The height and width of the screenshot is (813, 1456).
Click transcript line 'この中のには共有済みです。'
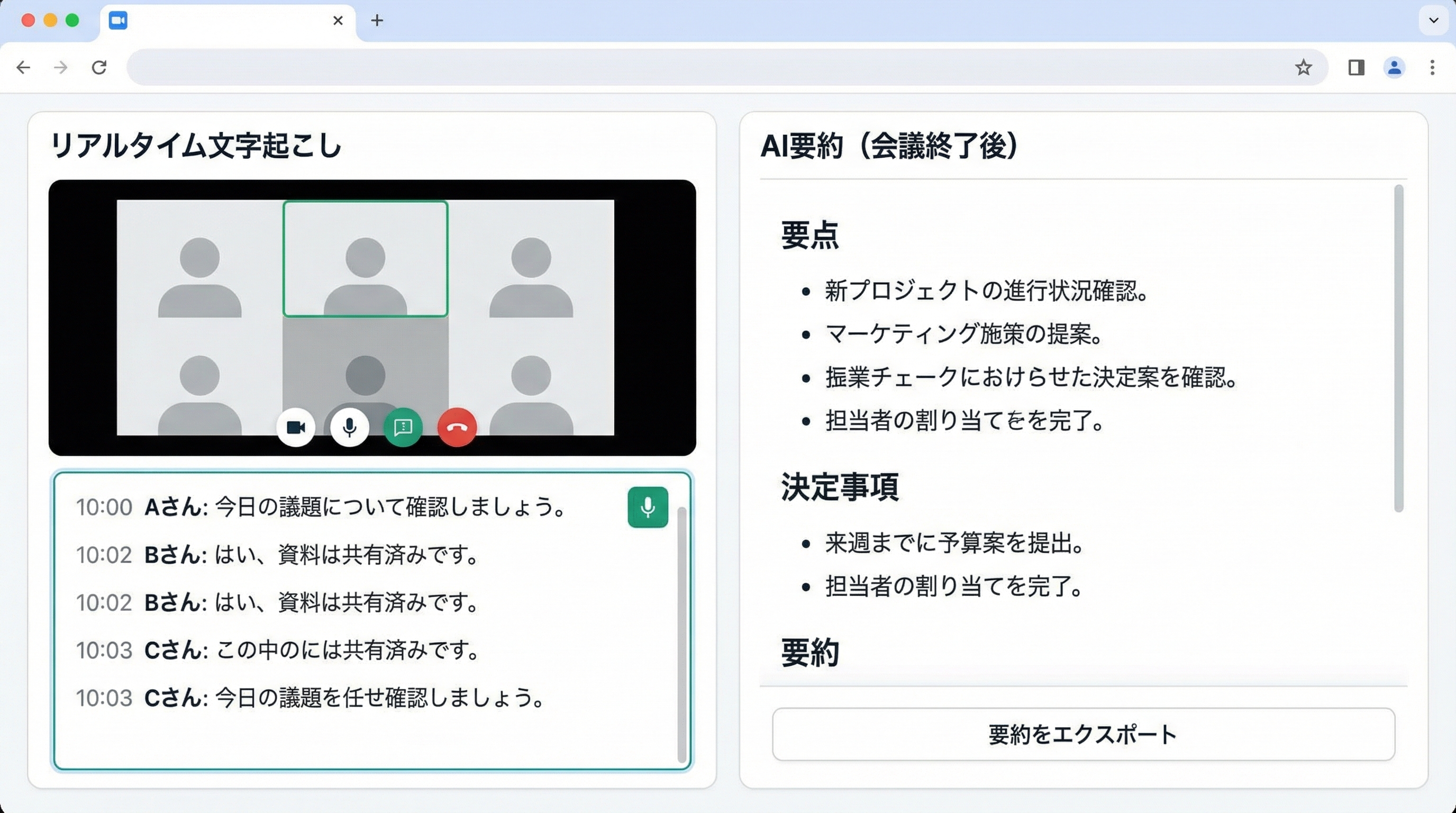coord(348,650)
